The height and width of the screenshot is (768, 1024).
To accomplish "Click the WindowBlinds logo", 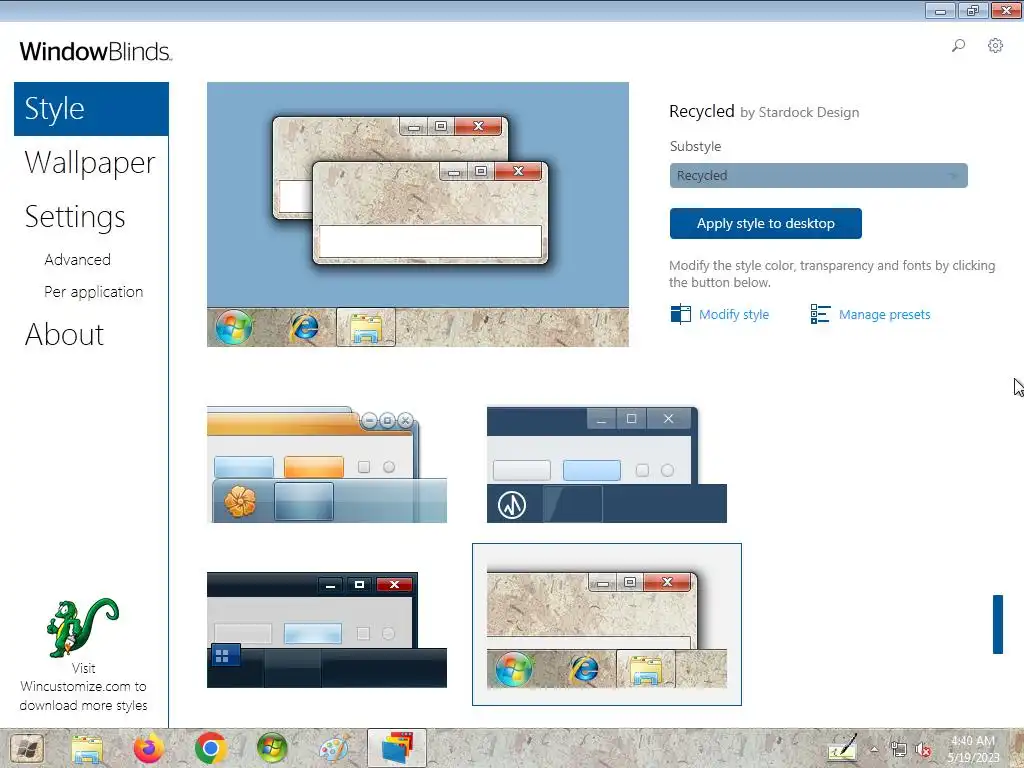I will [x=95, y=51].
